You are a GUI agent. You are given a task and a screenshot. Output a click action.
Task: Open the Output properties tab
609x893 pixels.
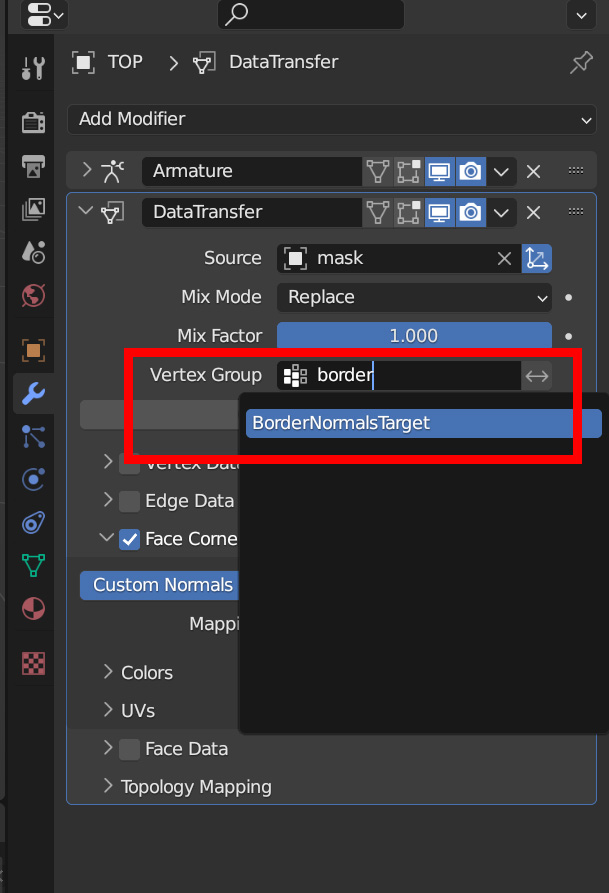coord(33,166)
